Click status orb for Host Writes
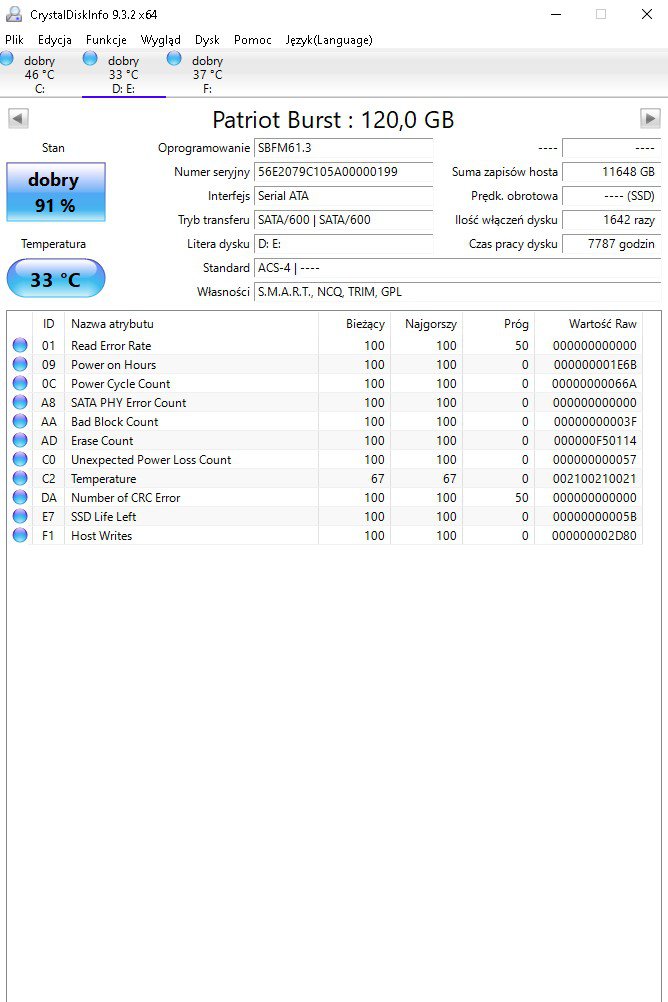Screen dimensions: 668x1002 pos(20,536)
